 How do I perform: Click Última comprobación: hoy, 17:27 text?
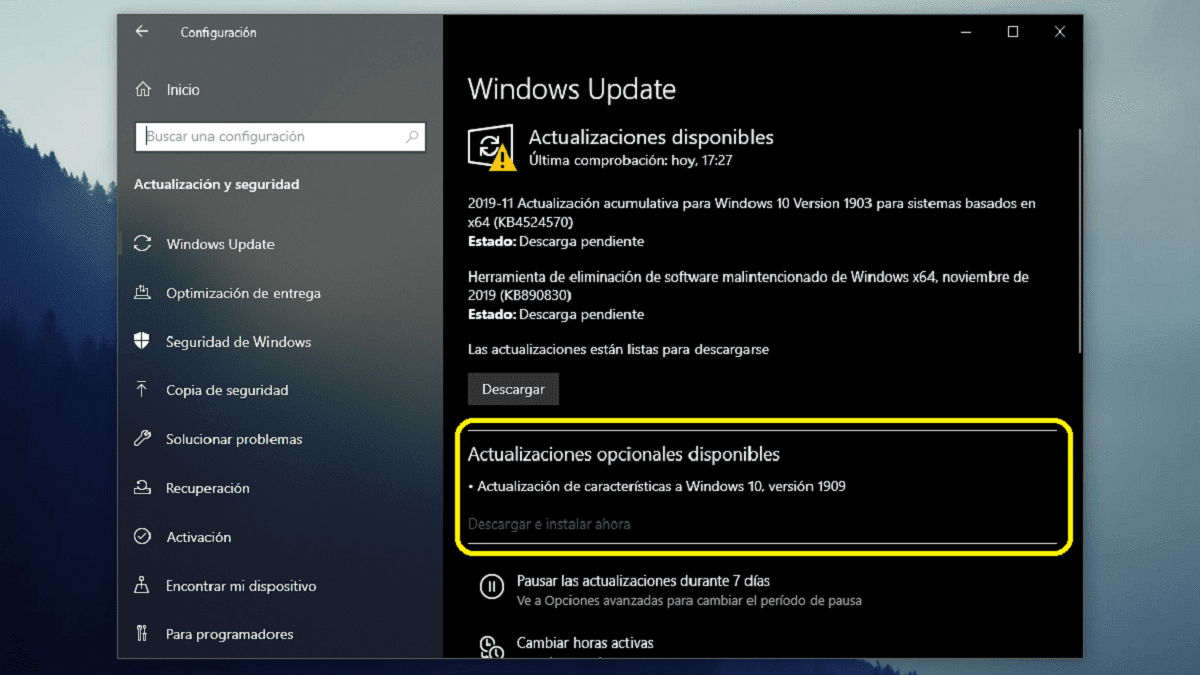click(x=631, y=160)
